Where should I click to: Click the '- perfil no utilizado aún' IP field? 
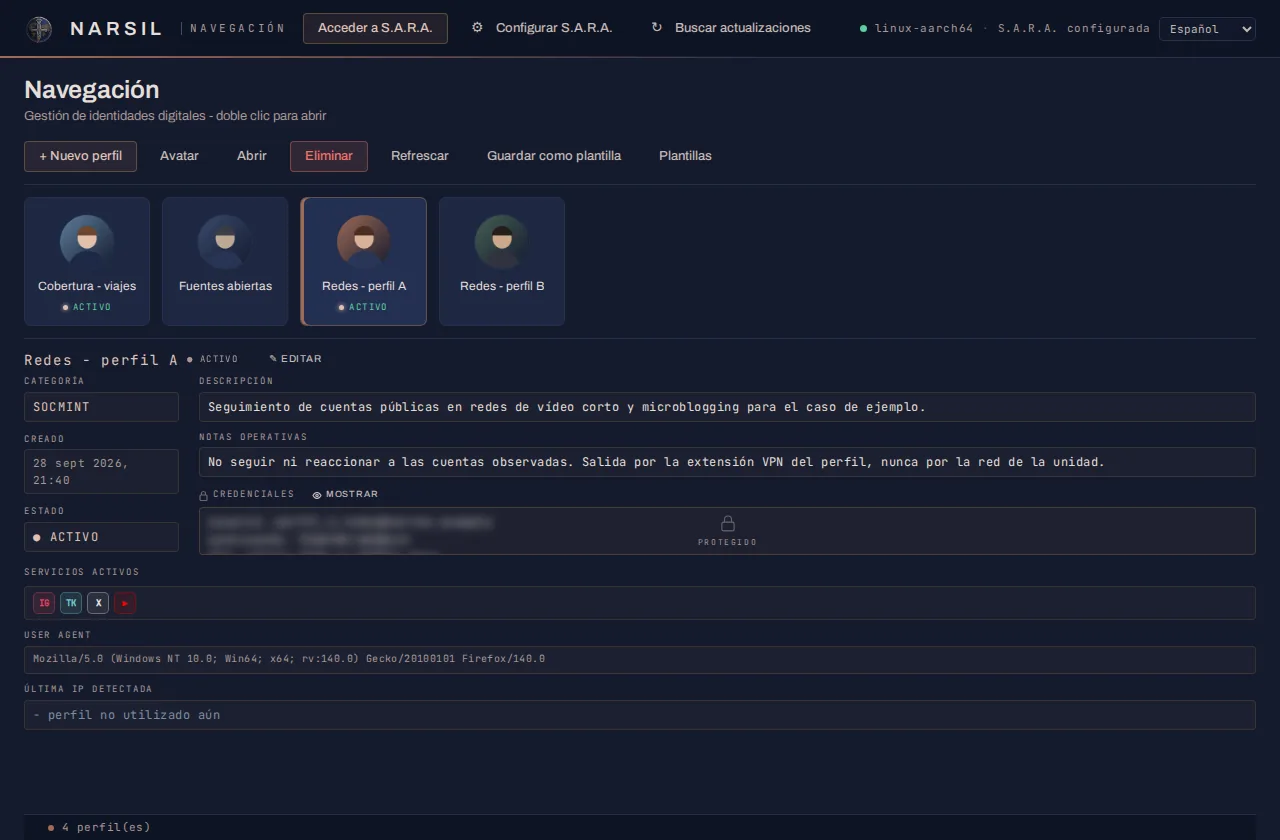tap(640, 715)
